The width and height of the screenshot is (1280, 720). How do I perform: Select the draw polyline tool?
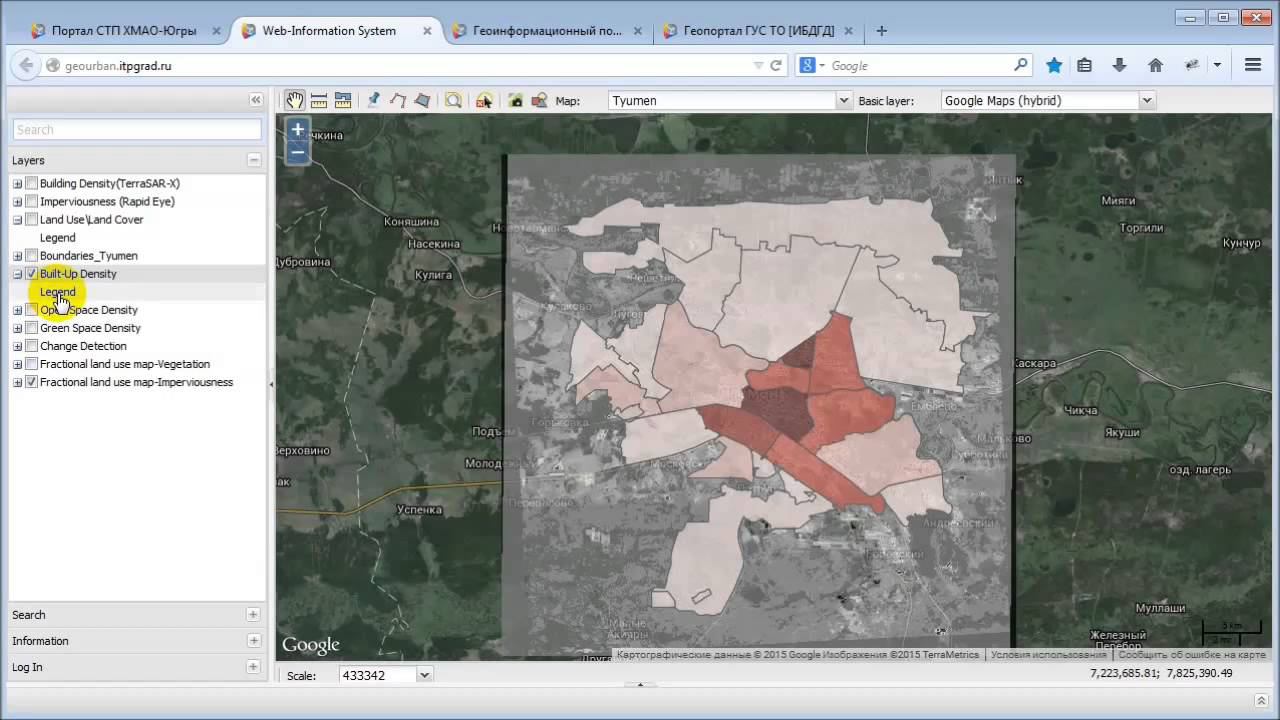398,100
